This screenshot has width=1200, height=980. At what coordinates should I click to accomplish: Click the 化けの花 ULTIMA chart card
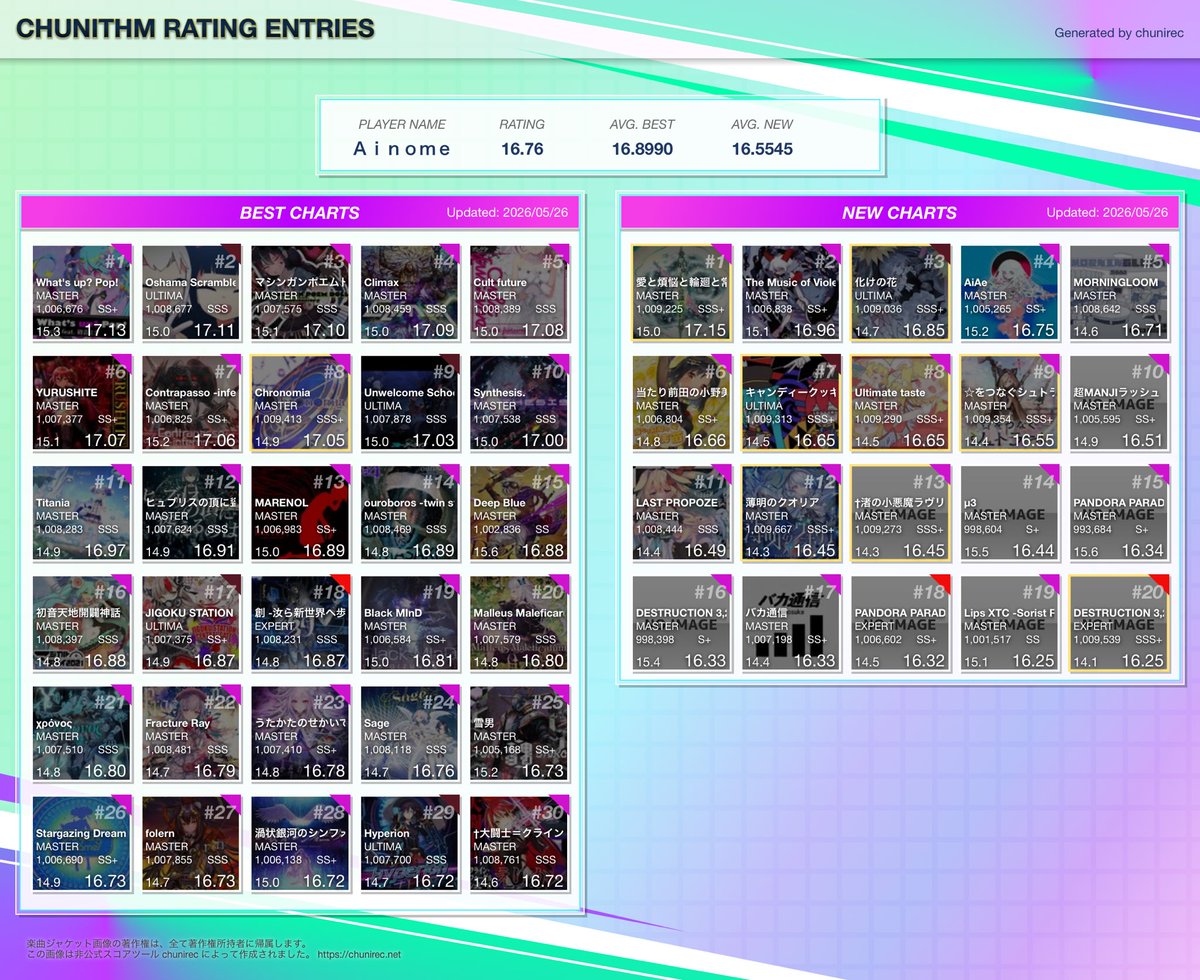(x=900, y=293)
